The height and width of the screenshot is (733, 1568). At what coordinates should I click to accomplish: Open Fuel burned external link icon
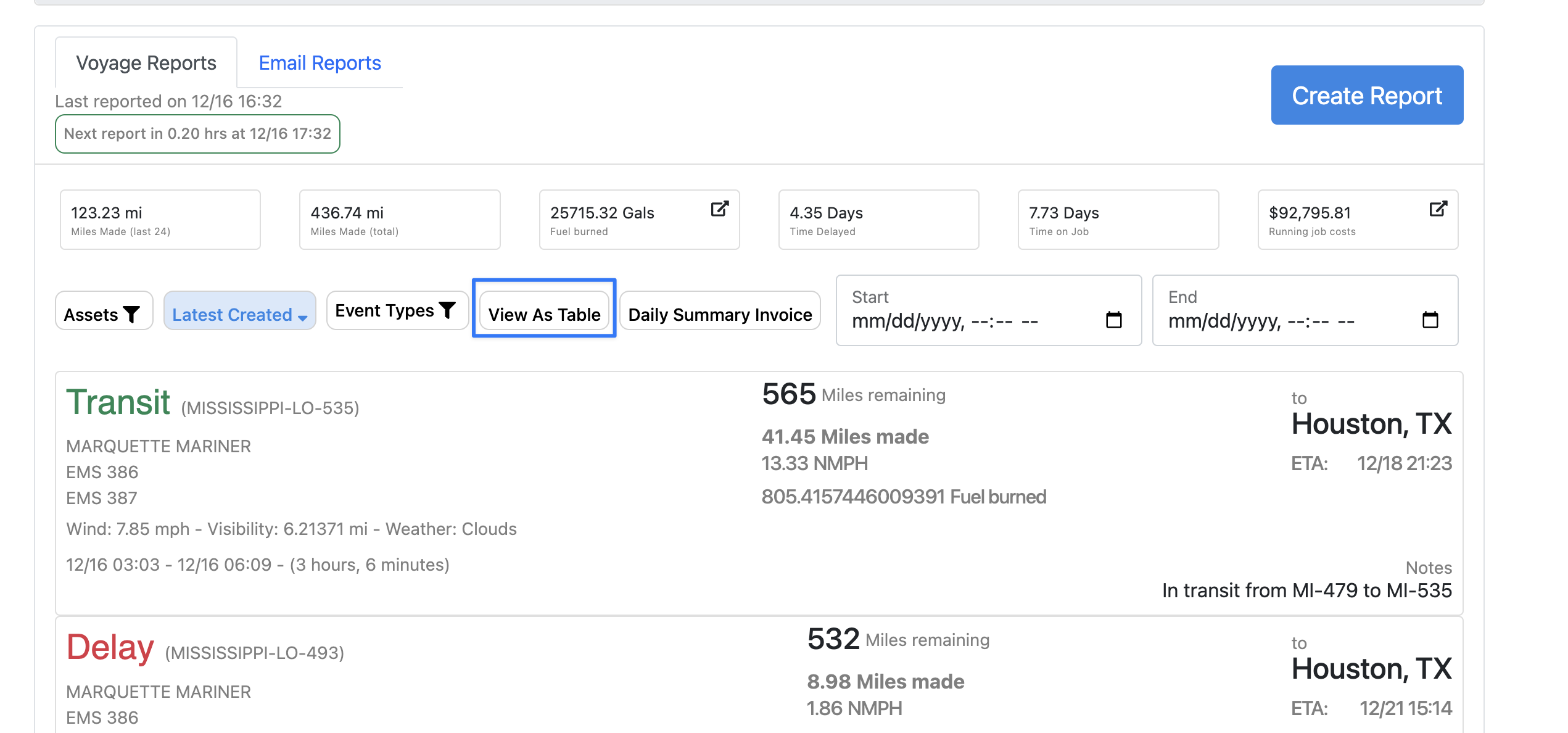tap(719, 209)
